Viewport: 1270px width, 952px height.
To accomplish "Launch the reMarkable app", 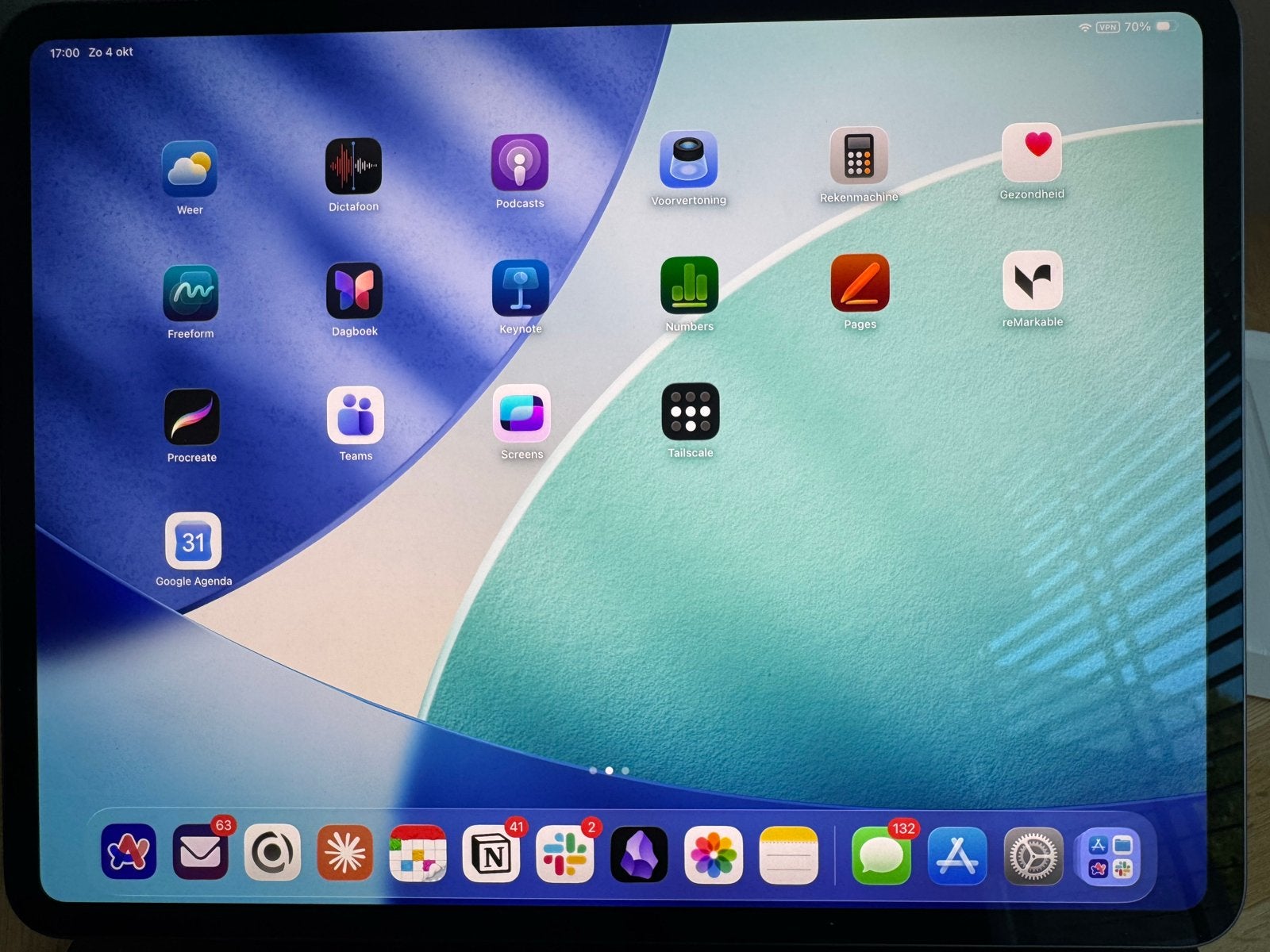I will pyautogui.click(x=1033, y=281).
